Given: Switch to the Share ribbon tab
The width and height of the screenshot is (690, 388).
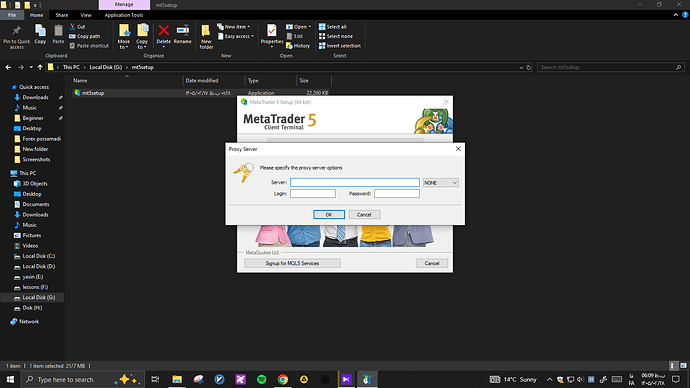Looking at the screenshot, I should tap(62, 15).
